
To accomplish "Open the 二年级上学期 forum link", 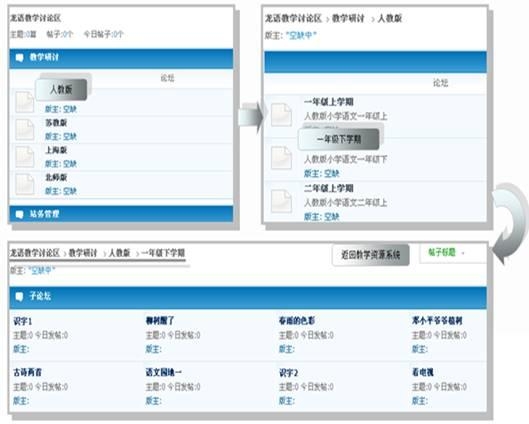I will (329, 188).
